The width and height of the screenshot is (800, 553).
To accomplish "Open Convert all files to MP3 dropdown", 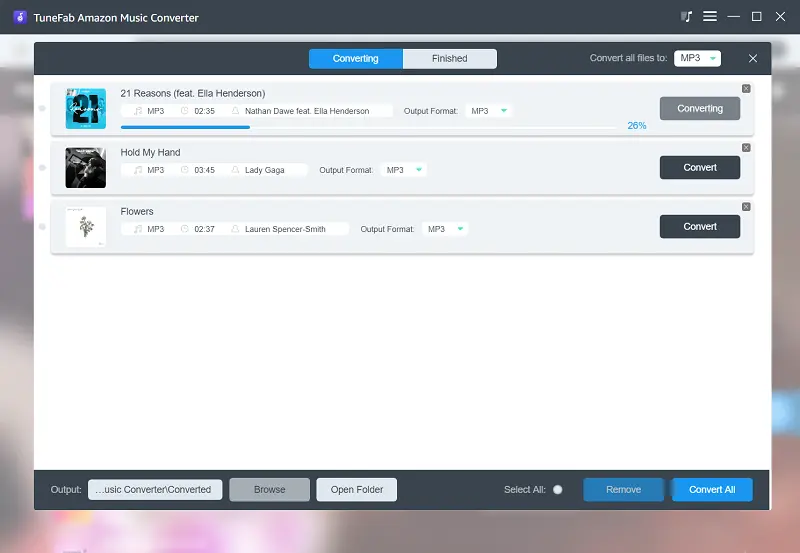I will (x=697, y=58).
